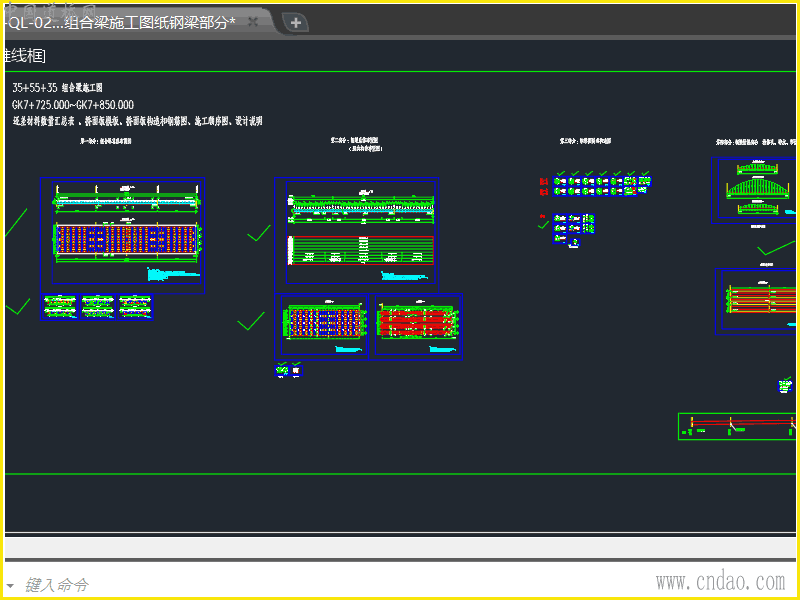Pick the second-part lower sheet with red girders
The height and width of the screenshot is (600, 800).
(416, 327)
